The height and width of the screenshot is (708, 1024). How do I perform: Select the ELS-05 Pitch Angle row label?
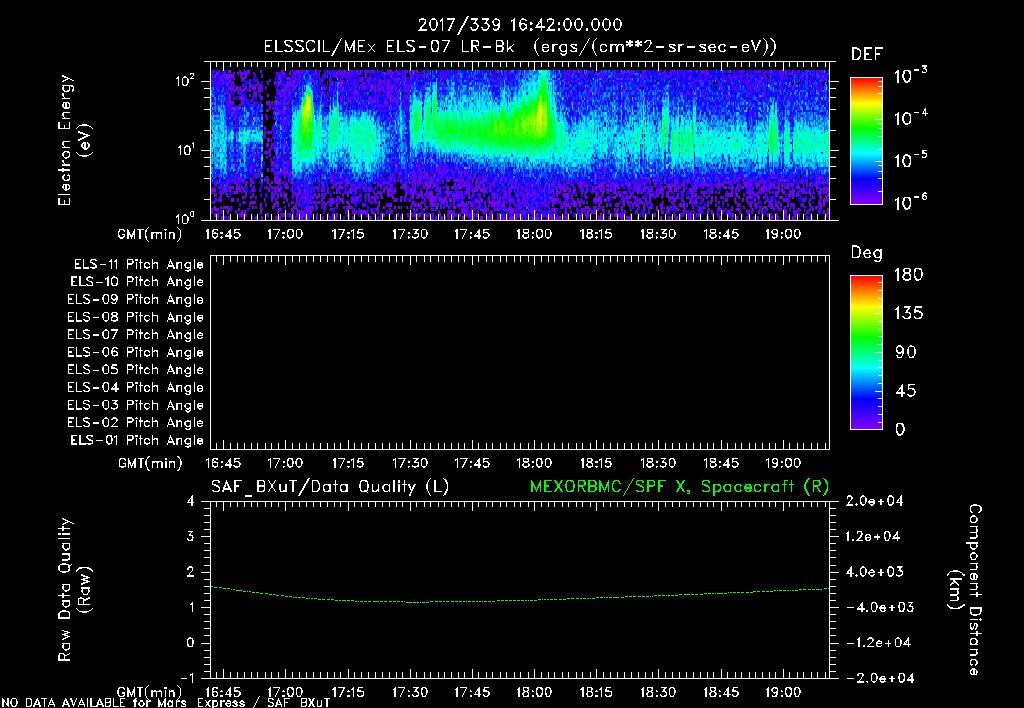pos(135,370)
